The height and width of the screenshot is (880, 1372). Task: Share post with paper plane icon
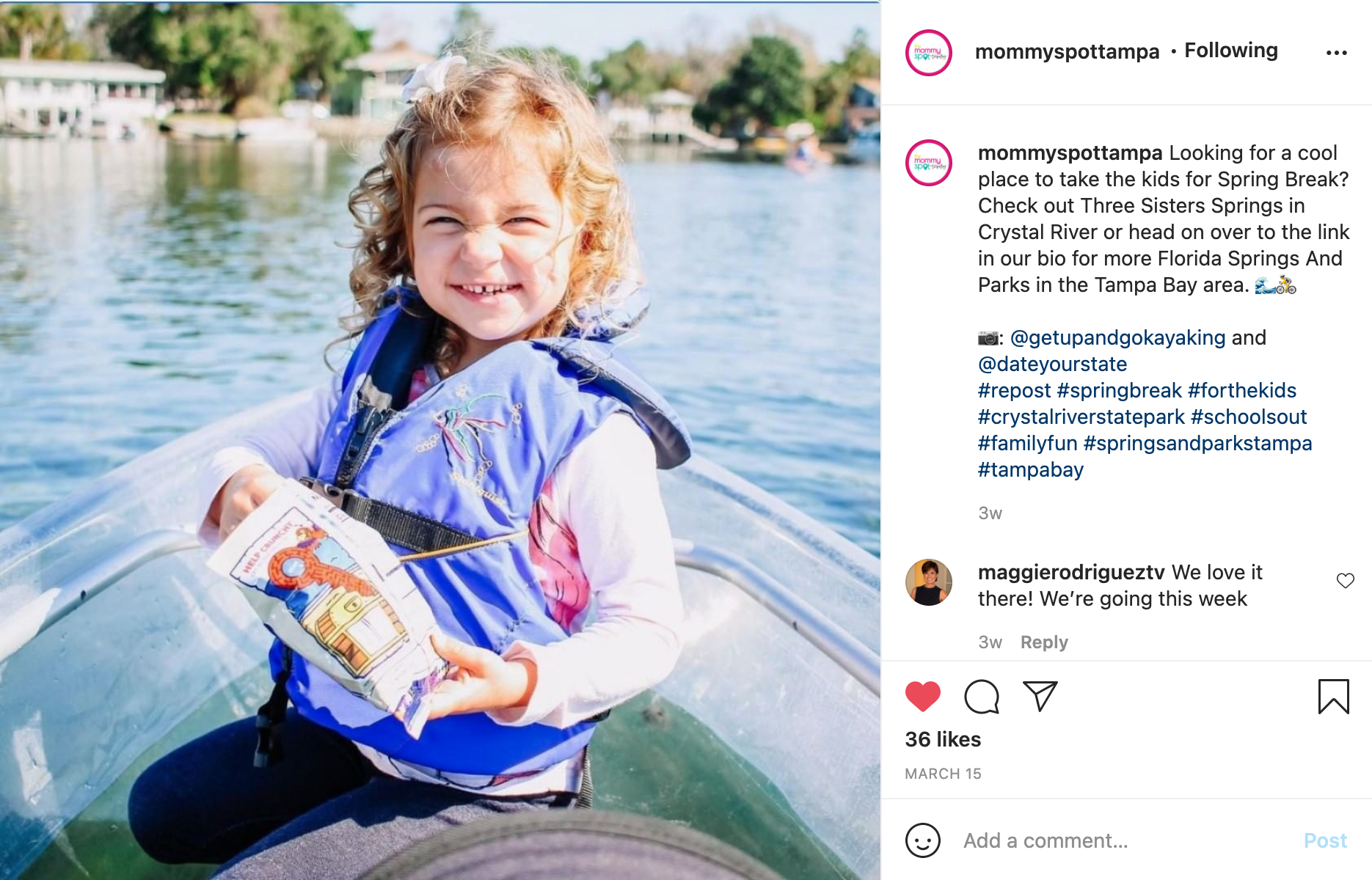(1040, 696)
